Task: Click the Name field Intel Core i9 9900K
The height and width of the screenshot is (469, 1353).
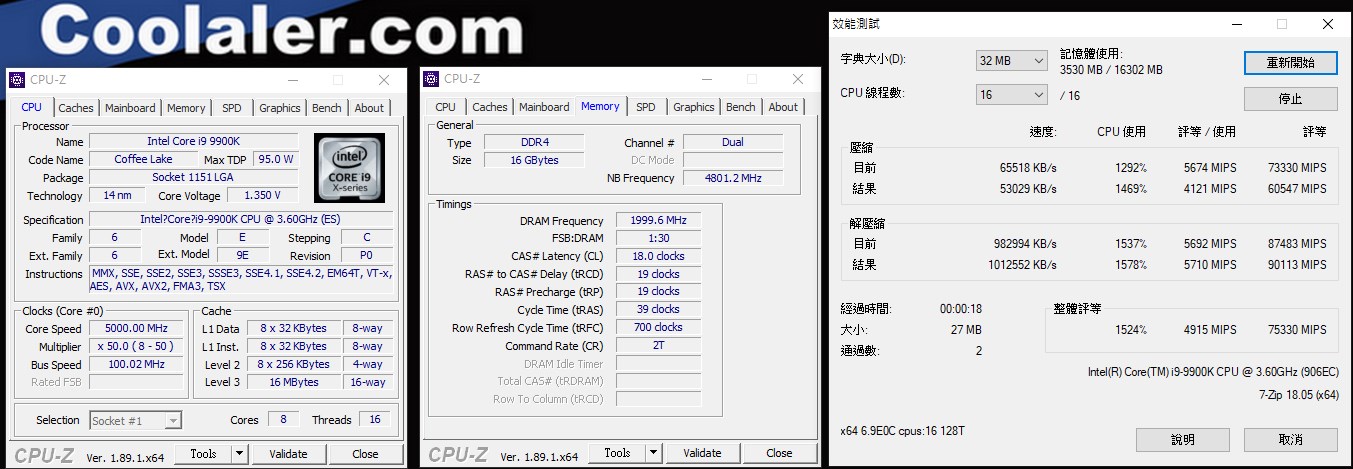Action: [x=194, y=142]
